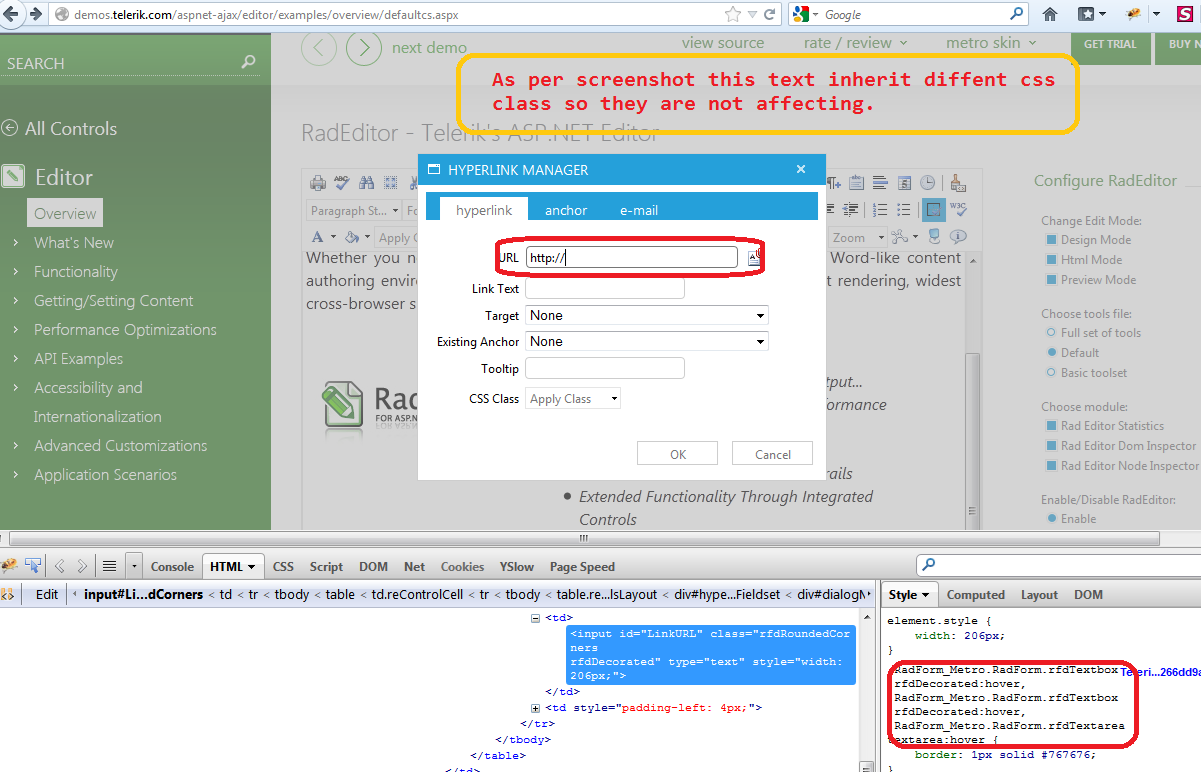The width and height of the screenshot is (1201, 772).
Task: Click the Link Text input field
Action: [605, 288]
